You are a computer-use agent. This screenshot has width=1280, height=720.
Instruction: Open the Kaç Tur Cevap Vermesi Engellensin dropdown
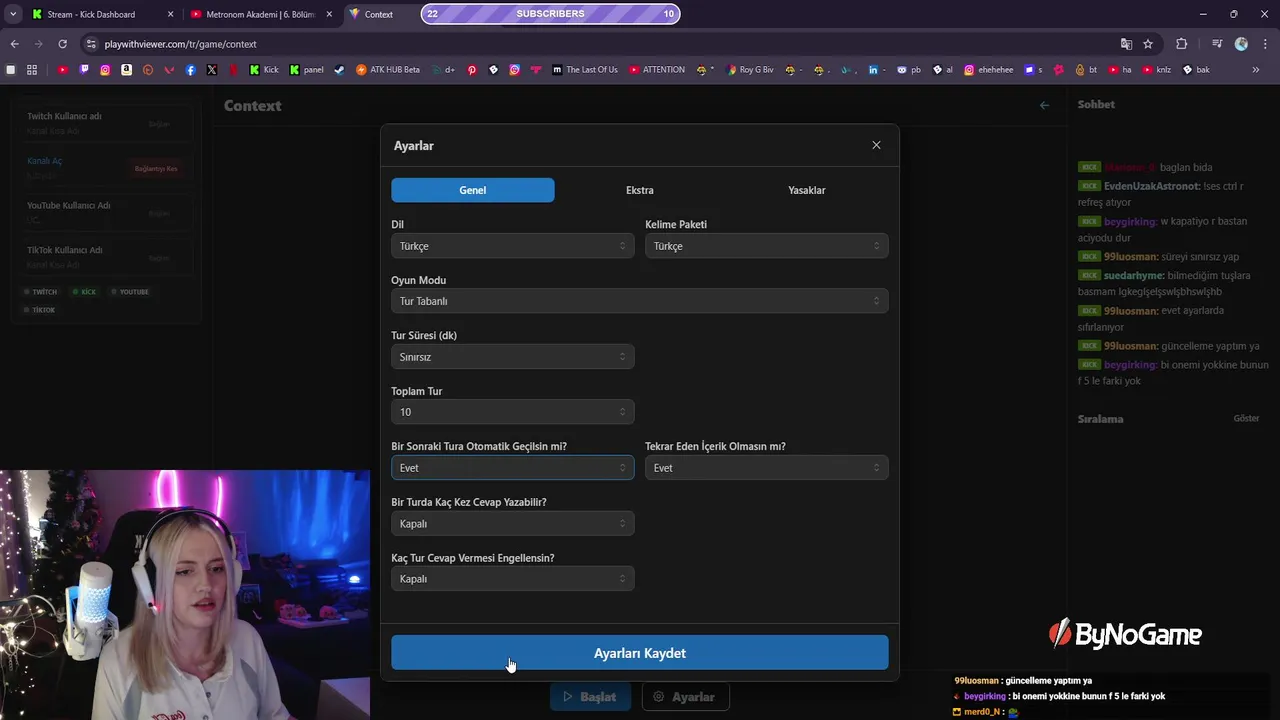(x=512, y=579)
